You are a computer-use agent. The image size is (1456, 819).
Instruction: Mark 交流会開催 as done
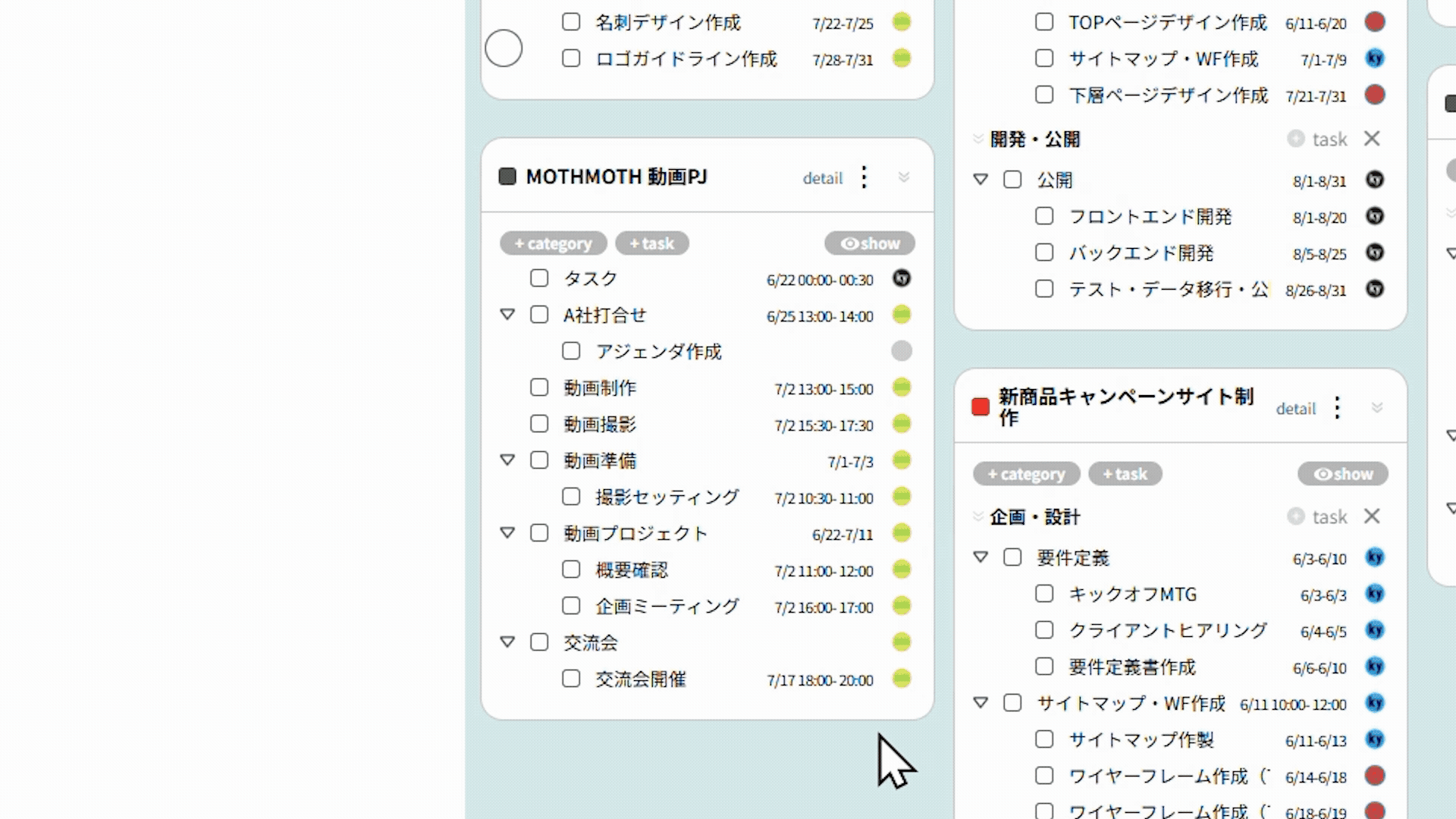571,679
